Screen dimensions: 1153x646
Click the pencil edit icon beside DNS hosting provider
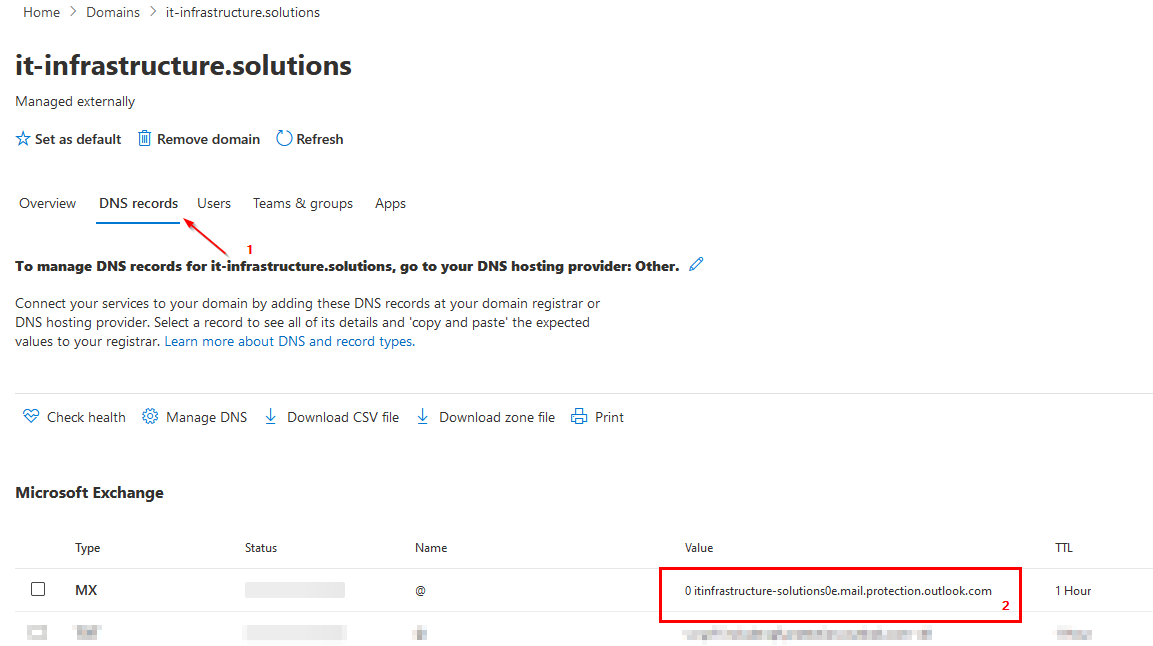tap(696, 265)
